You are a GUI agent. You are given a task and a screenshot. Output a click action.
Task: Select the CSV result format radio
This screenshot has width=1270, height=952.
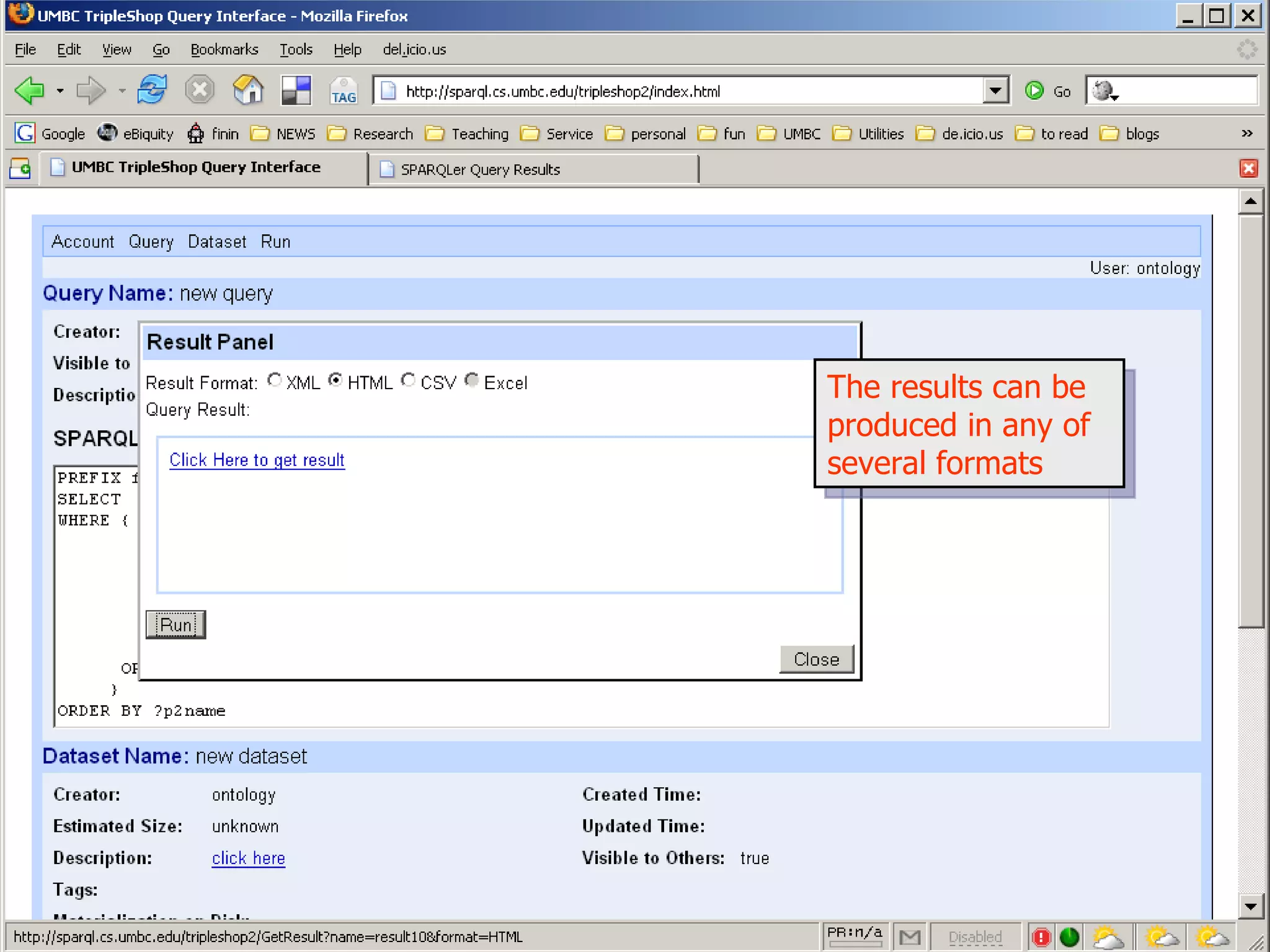[x=408, y=380]
